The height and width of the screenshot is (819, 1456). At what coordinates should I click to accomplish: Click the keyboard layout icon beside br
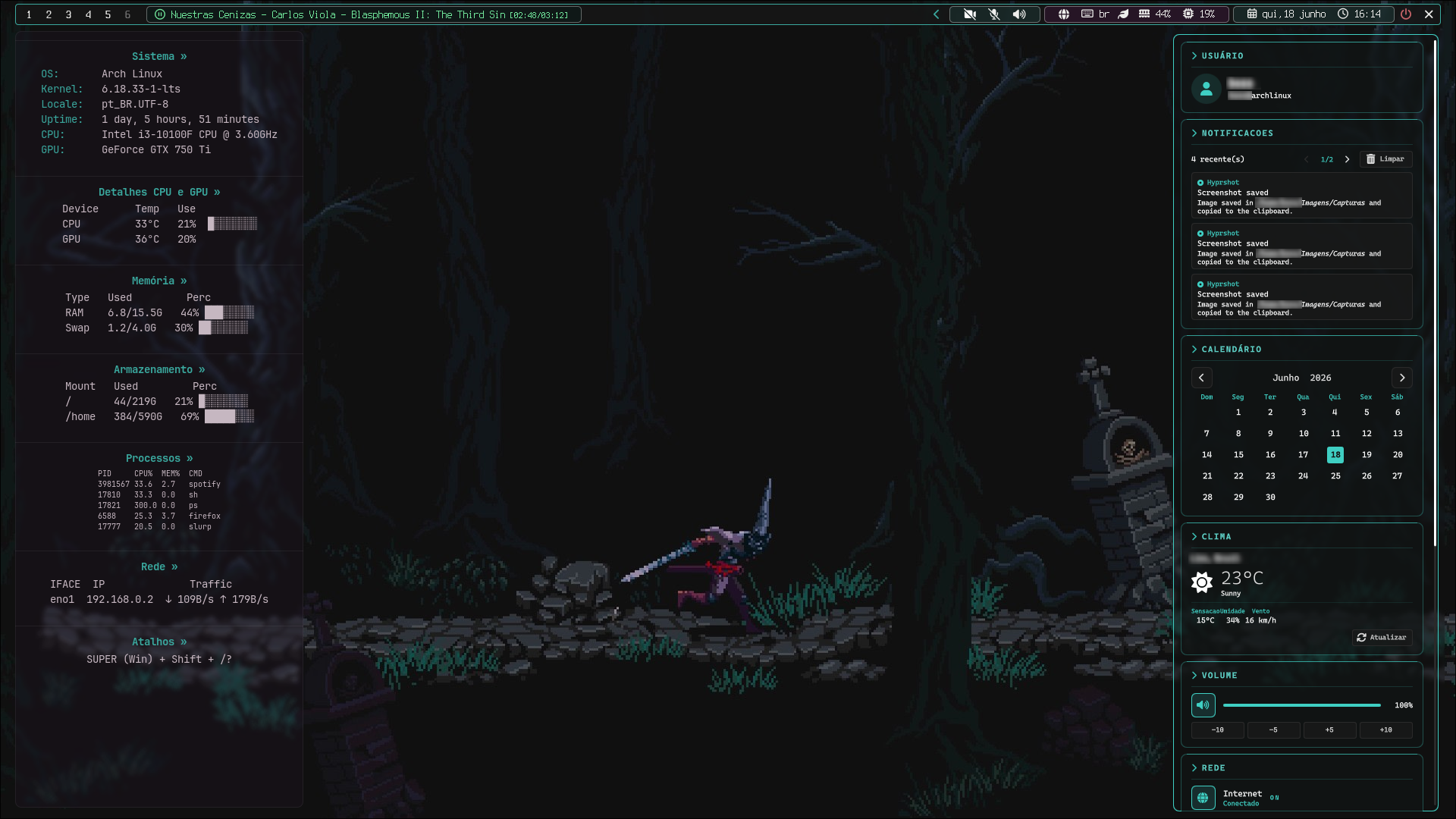1087,14
